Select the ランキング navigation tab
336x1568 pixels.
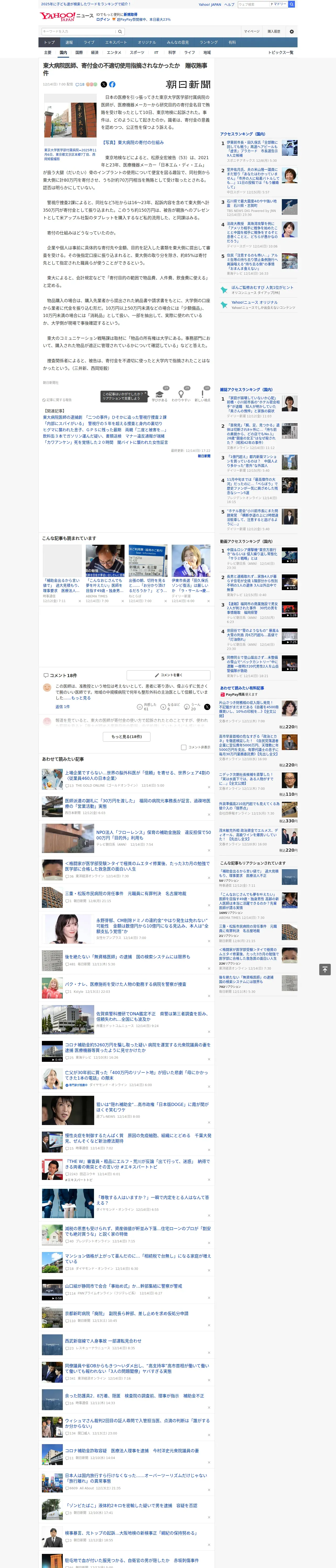coord(209,43)
